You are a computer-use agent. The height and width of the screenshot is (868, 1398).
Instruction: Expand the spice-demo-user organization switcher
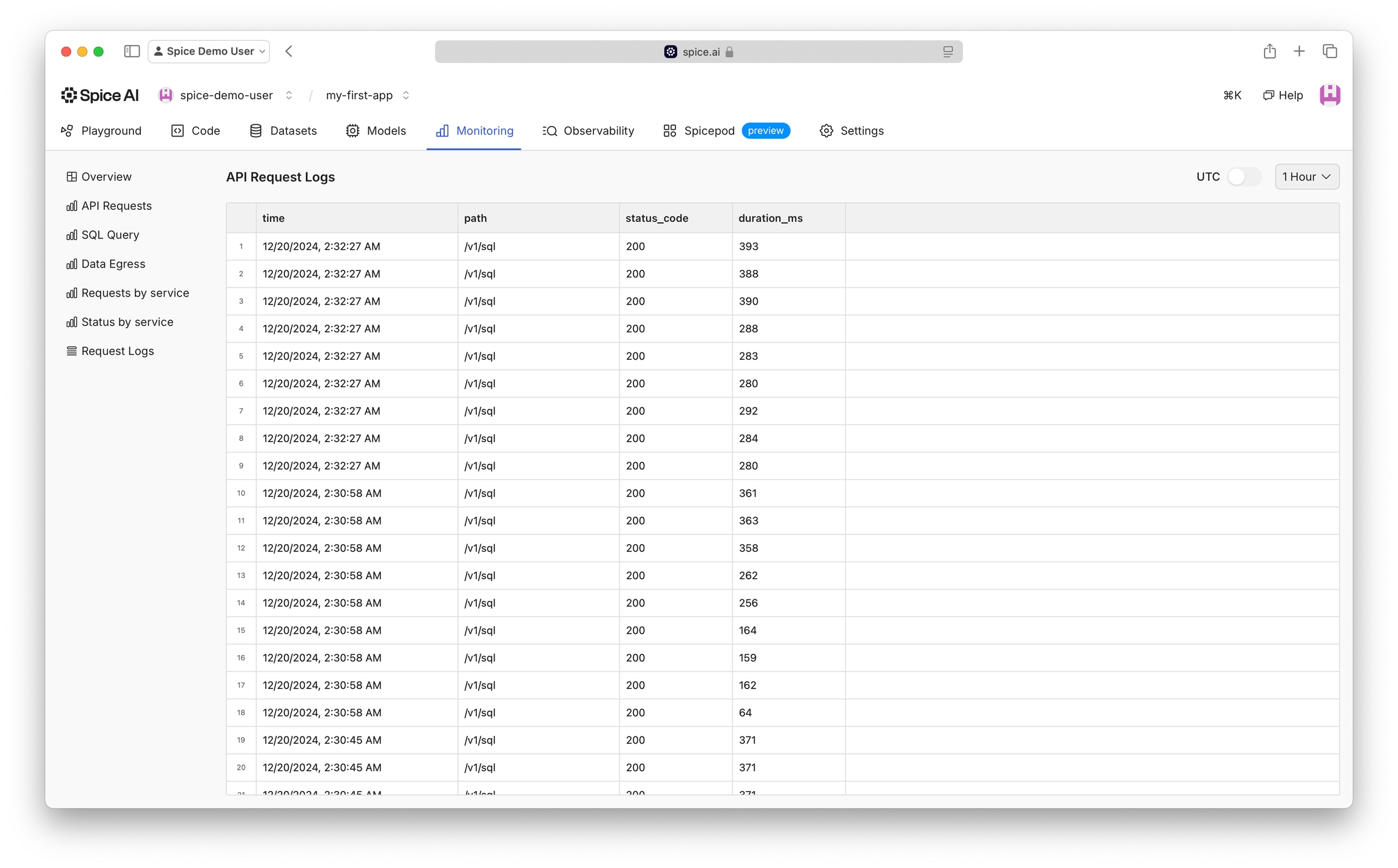click(289, 95)
